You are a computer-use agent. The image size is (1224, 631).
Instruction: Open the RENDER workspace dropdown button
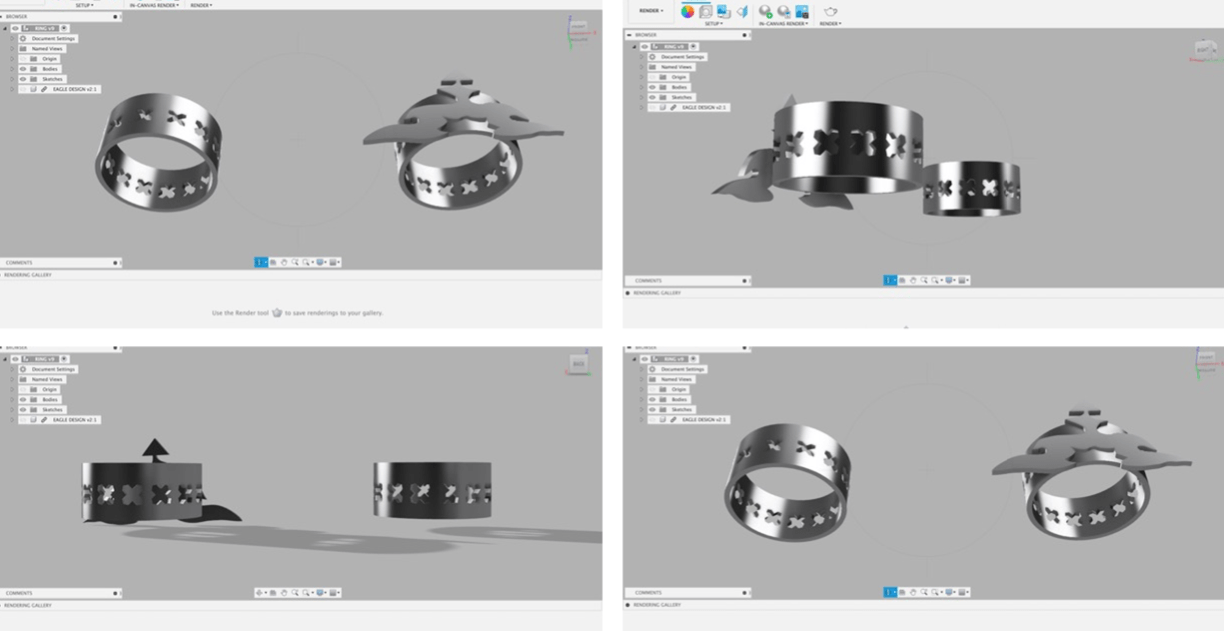[x=649, y=11]
